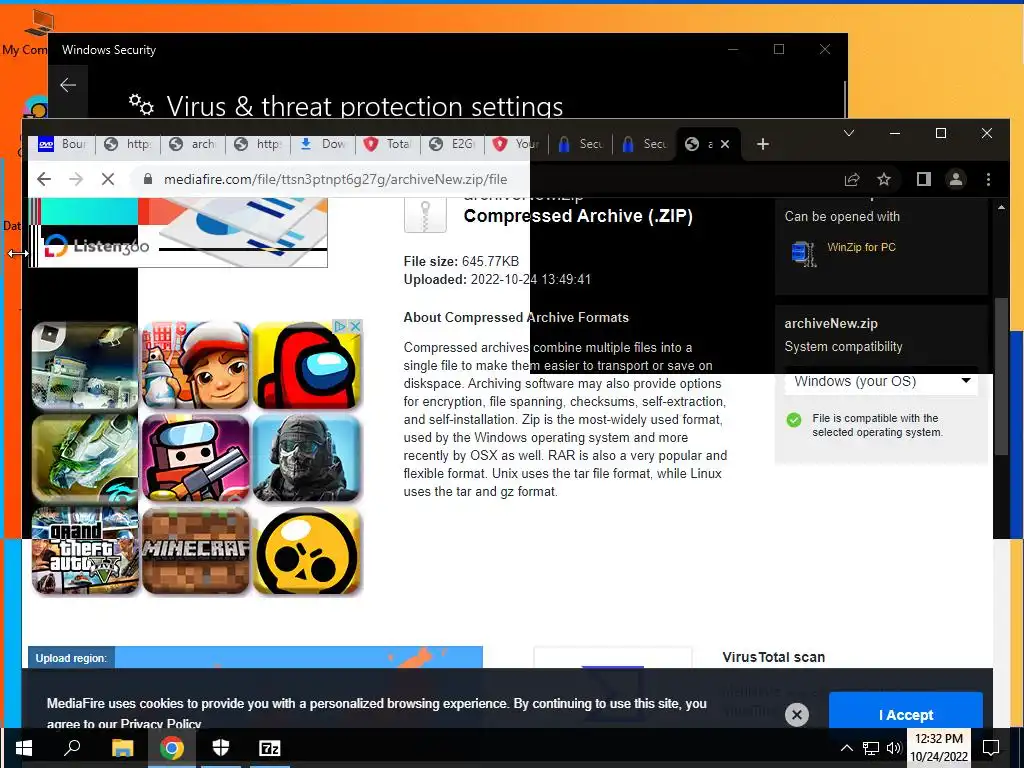
Task: Show hidden tray icons
Action: coord(846,748)
